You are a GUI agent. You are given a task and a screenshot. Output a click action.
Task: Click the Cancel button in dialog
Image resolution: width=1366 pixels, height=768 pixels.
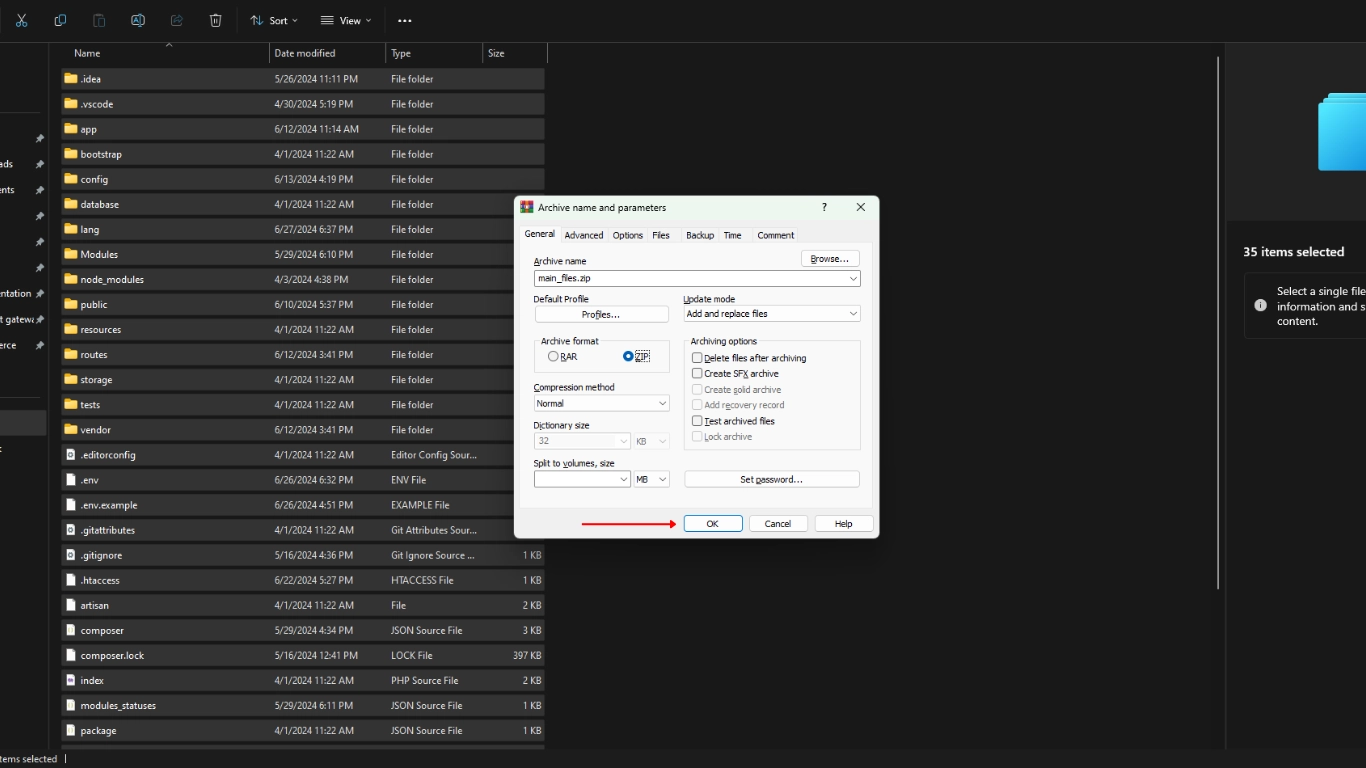click(778, 524)
